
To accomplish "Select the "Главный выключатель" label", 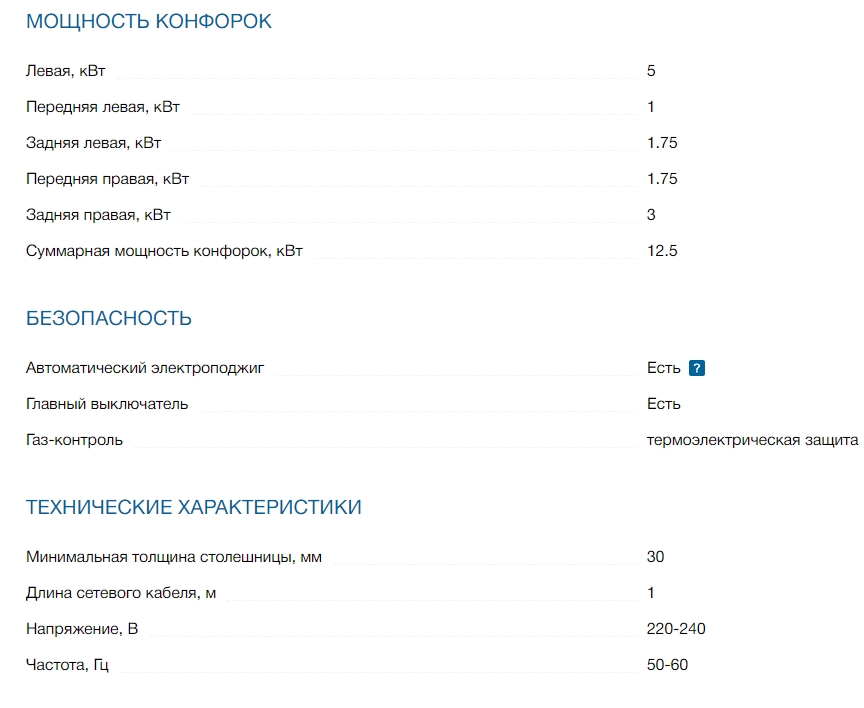I will tap(107, 404).
